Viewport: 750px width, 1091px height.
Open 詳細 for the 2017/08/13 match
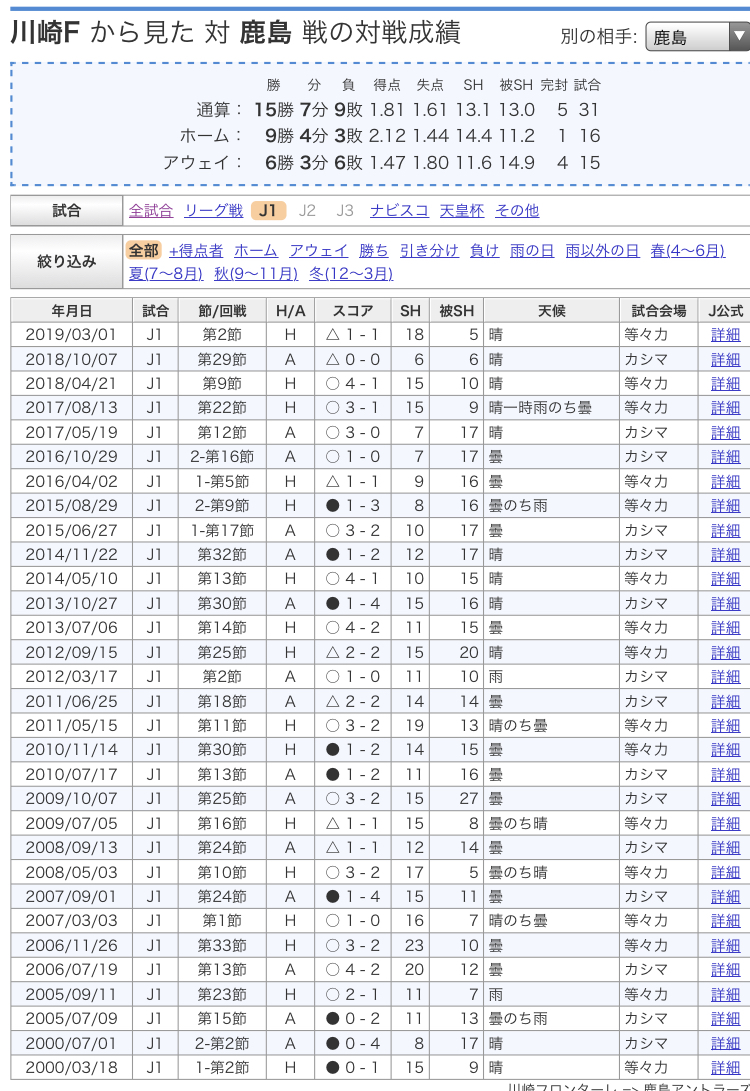tap(725, 408)
